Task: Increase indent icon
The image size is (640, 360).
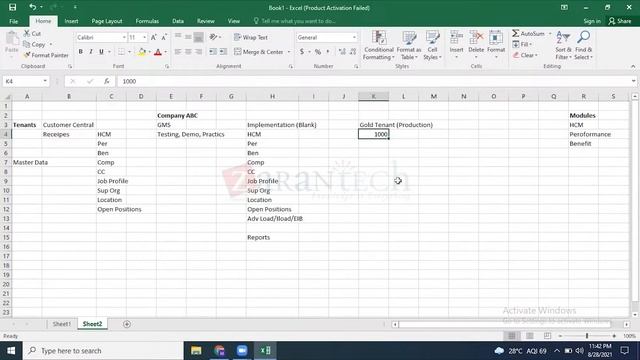Action: (x=223, y=52)
